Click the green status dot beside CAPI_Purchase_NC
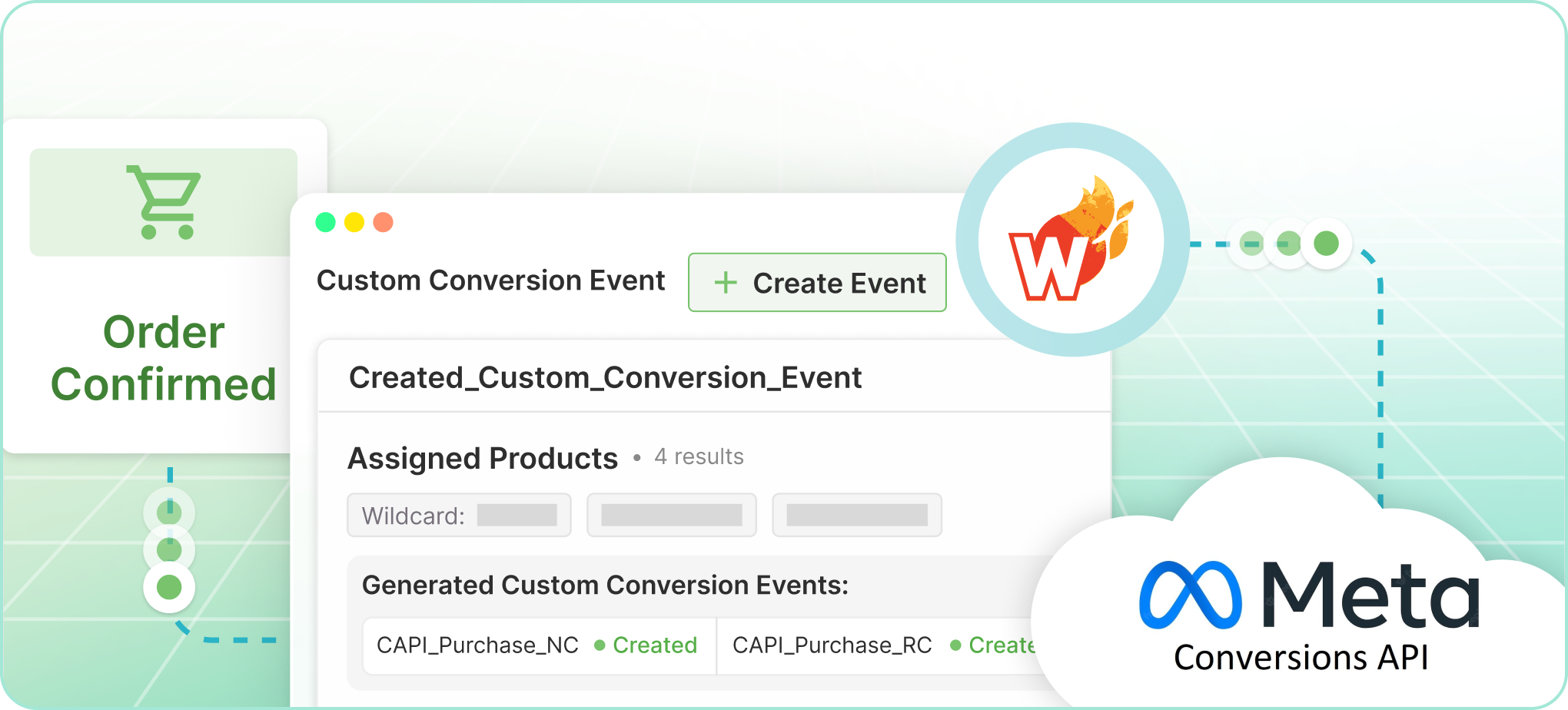 pyautogui.click(x=600, y=645)
